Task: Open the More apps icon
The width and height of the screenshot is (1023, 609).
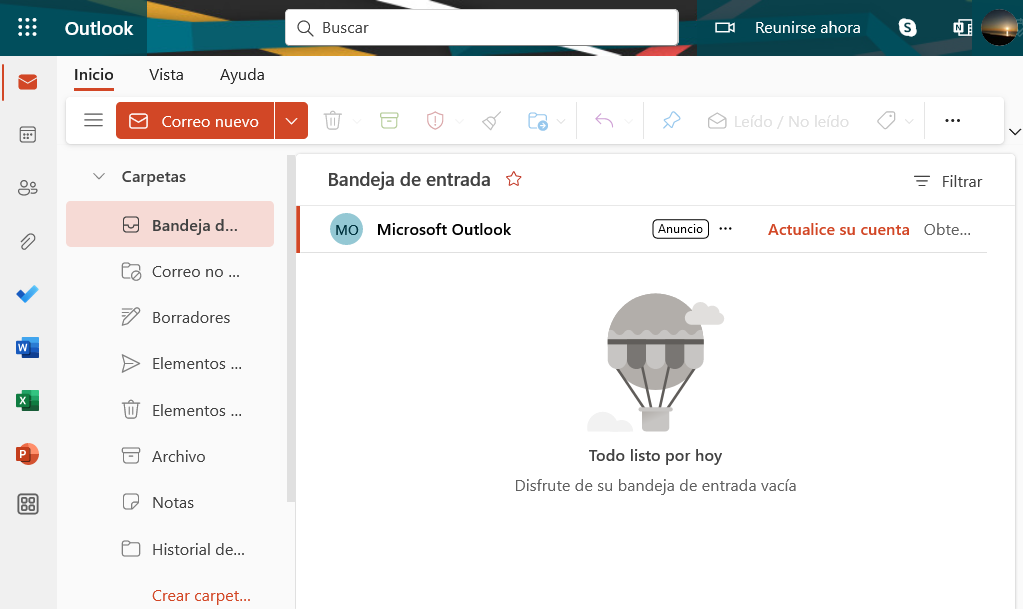Action: [27, 504]
